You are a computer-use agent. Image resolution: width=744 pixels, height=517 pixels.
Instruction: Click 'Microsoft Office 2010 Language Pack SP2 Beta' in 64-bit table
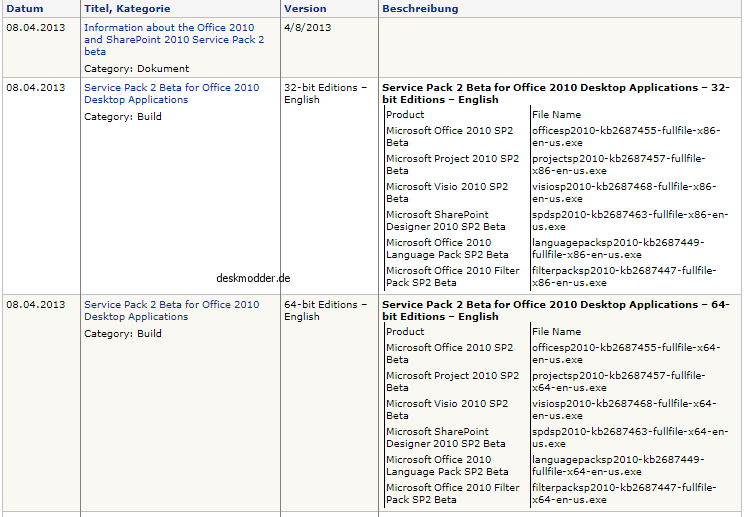tap(447, 465)
